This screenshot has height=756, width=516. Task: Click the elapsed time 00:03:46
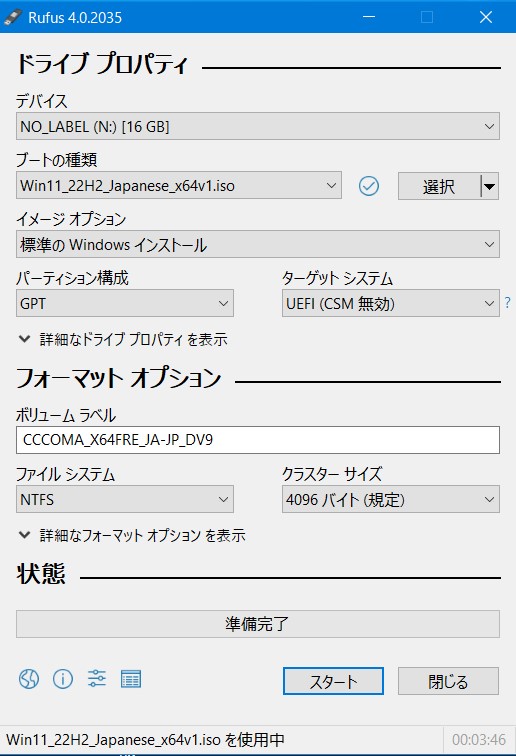pos(479,740)
